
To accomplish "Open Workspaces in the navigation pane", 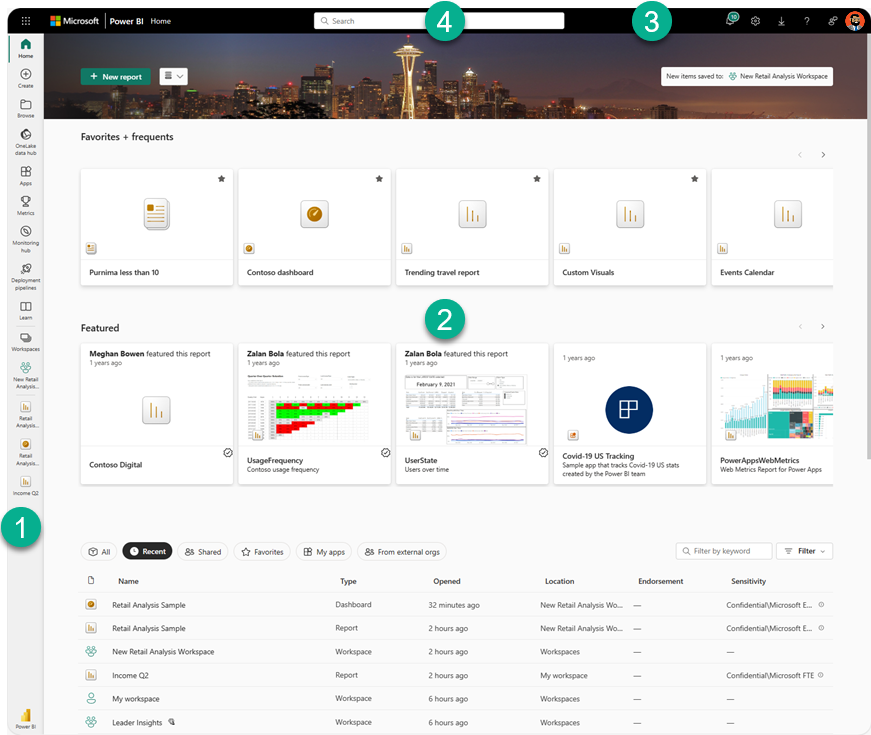I will click(x=26, y=342).
